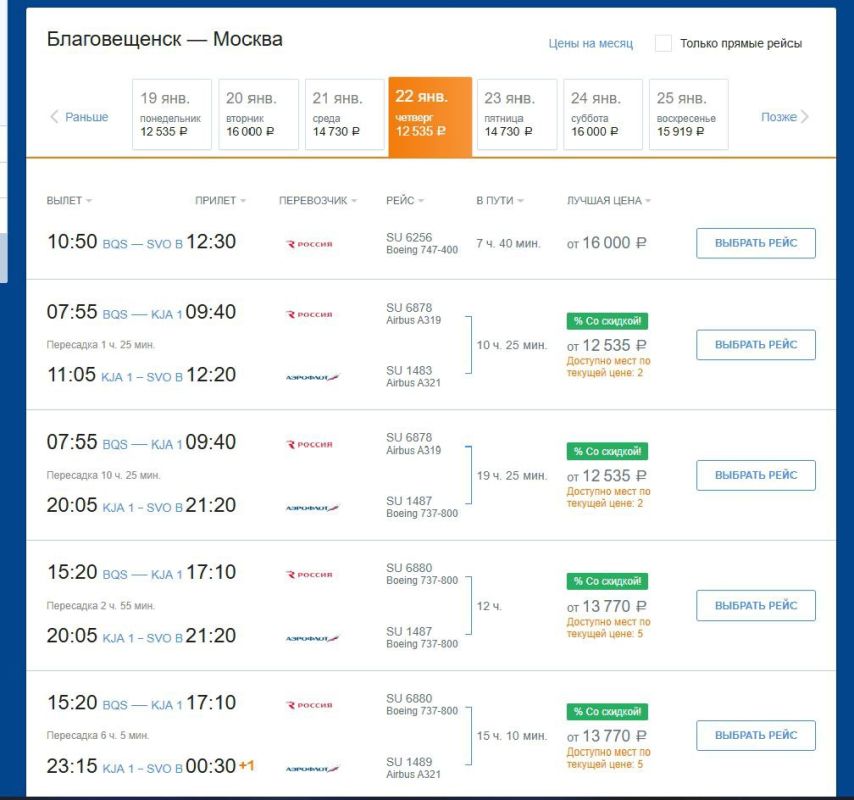Image resolution: width=854 pixels, height=800 pixels.
Task: Select the 25 янв. Sunday date tab
Action: coord(688,114)
